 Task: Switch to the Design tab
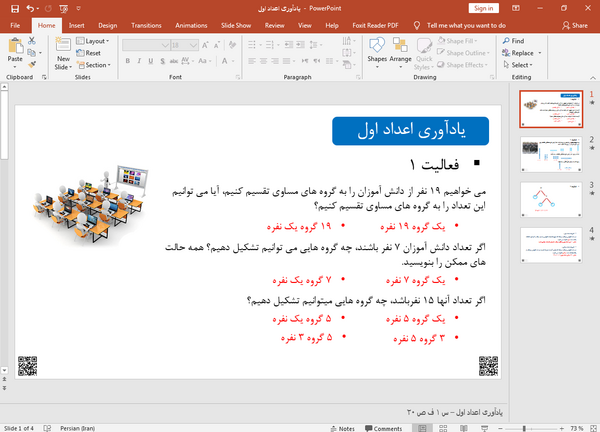[108, 25]
